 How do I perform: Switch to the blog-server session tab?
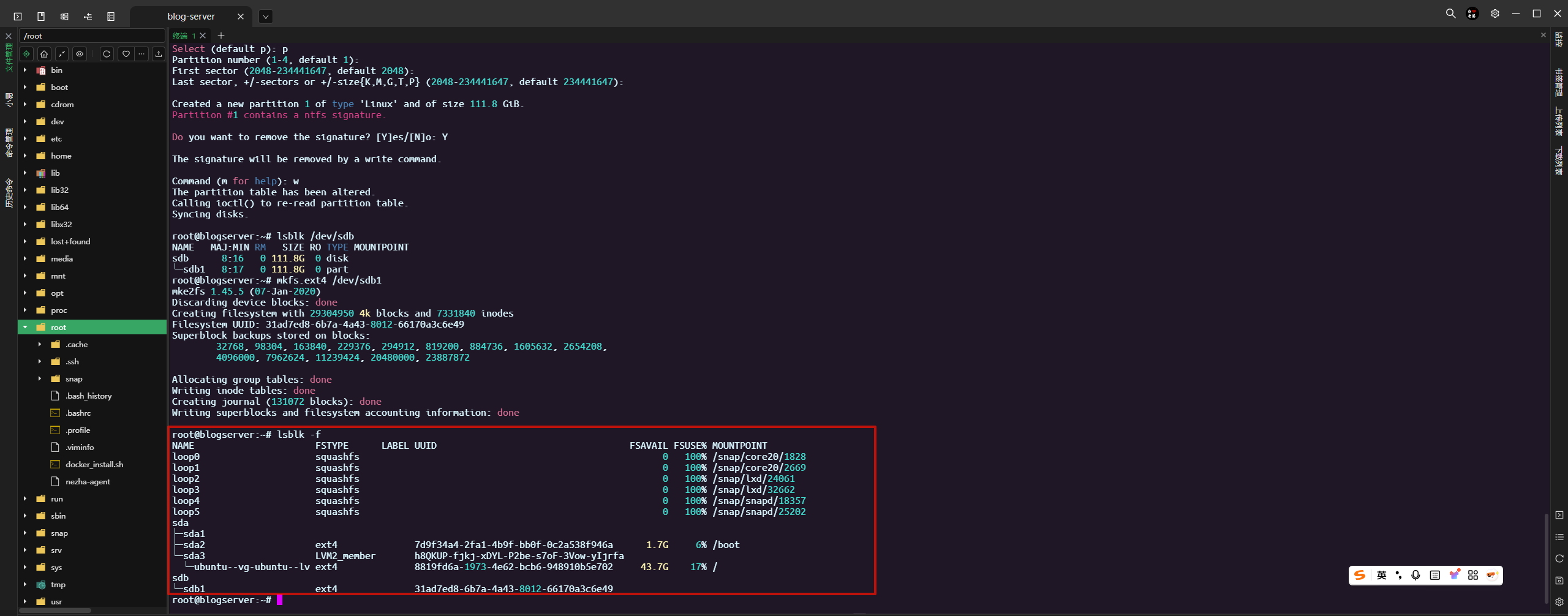pyautogui.click(x=190, y=17)
